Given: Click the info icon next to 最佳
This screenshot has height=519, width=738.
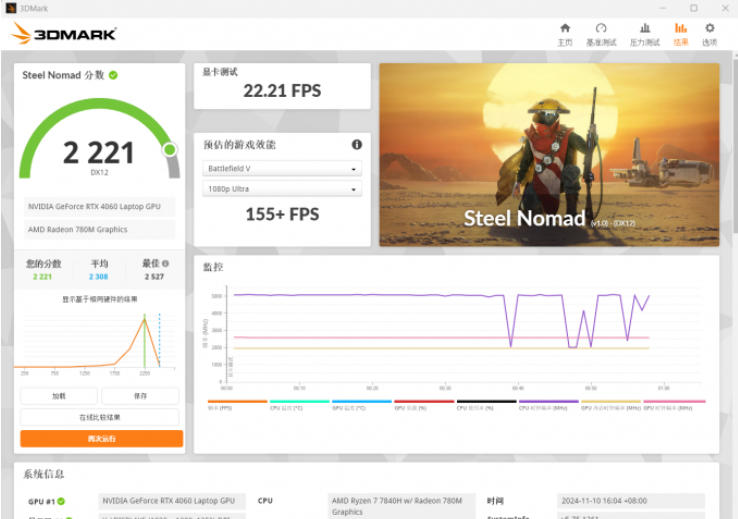Looking at the screenshot, I should click(165, 264).
